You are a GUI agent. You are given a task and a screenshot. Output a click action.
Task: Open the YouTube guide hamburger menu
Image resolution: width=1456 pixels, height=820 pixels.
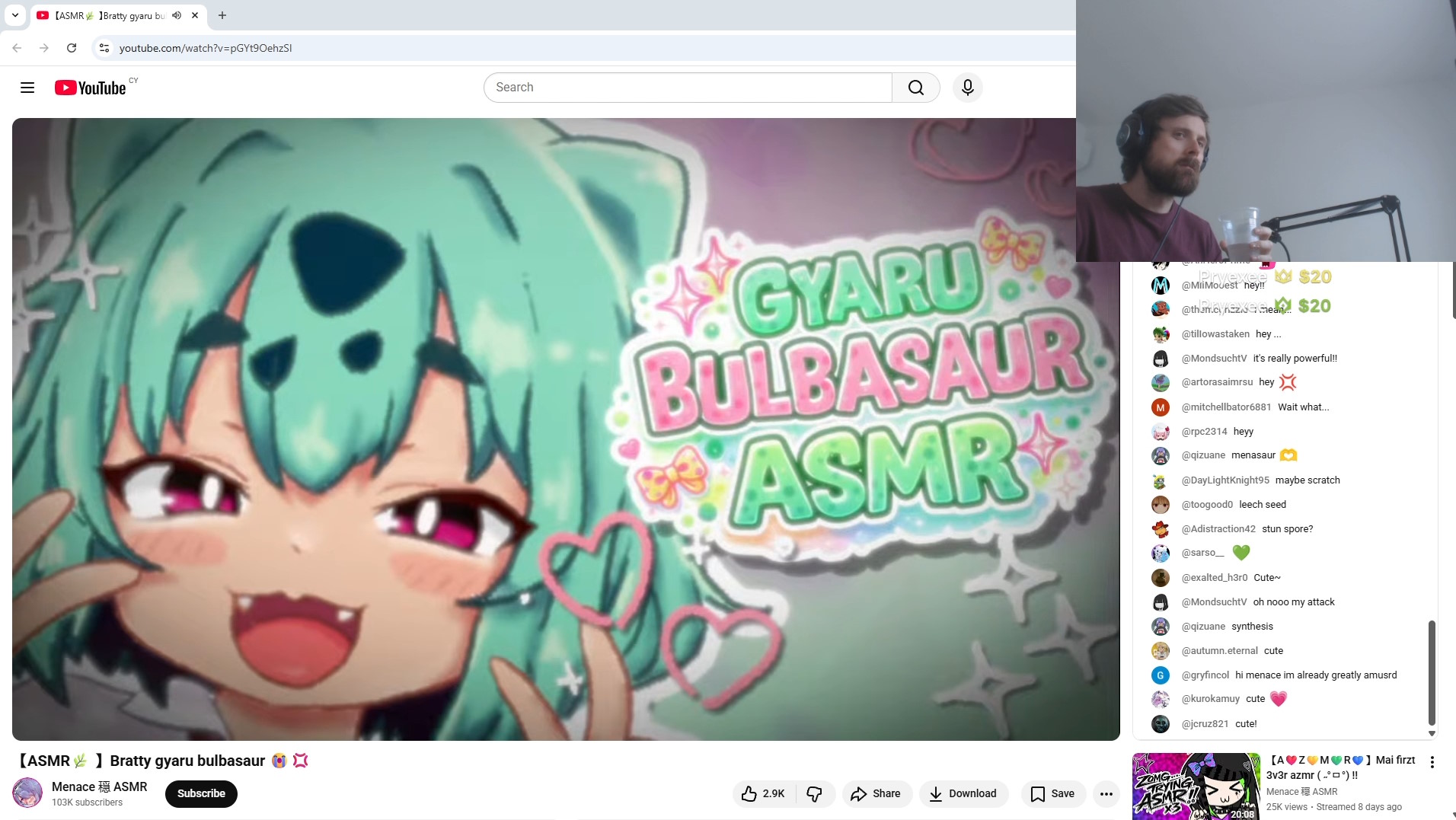click(x=27, y=88)
